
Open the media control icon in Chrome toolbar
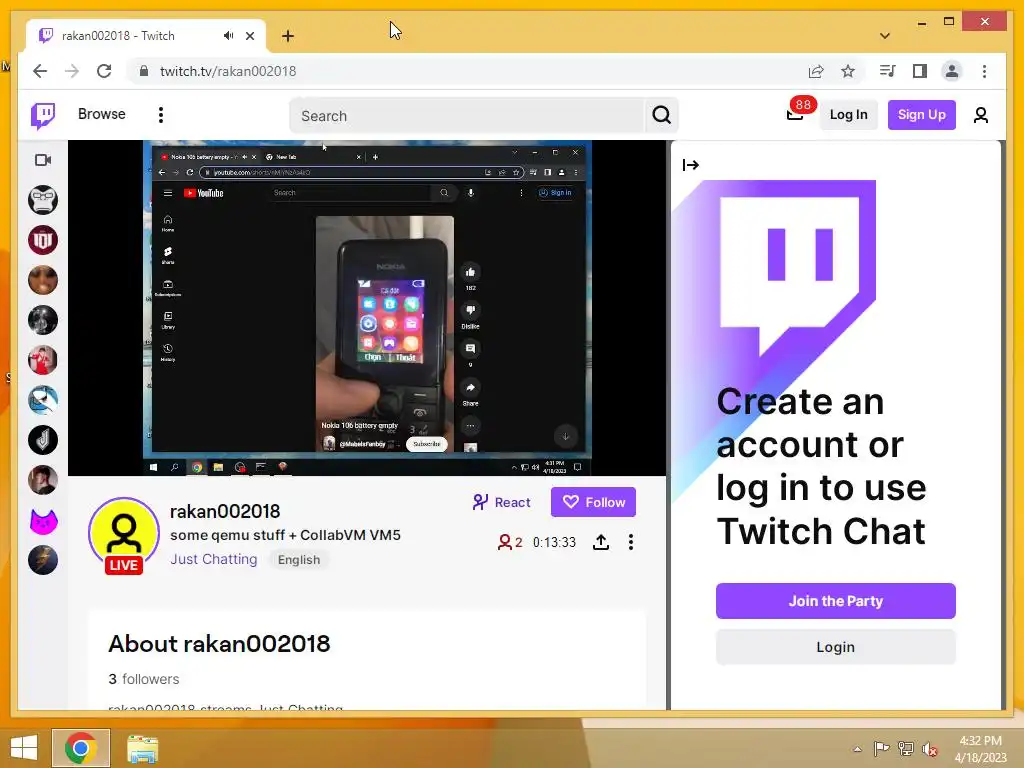[x=887, y=71]
